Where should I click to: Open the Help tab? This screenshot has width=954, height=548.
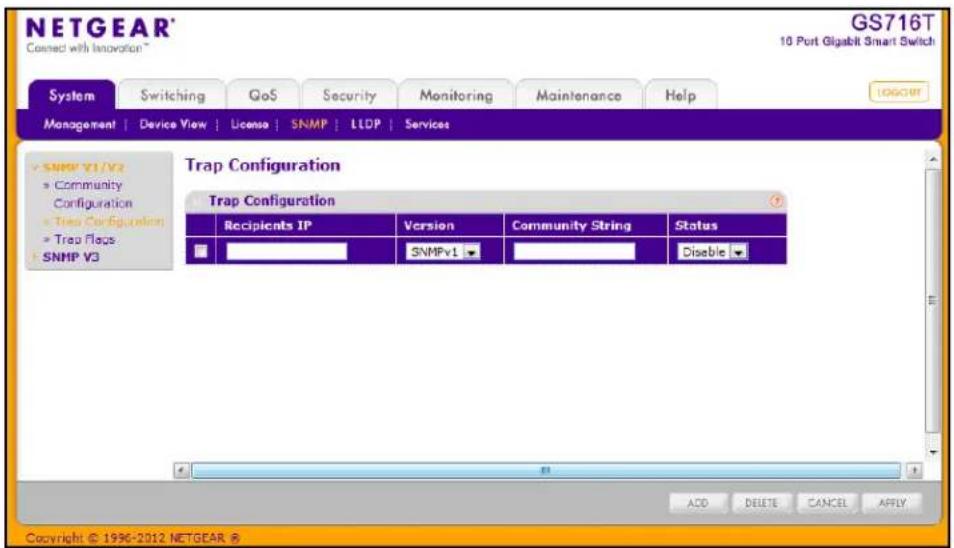(680, 95)
